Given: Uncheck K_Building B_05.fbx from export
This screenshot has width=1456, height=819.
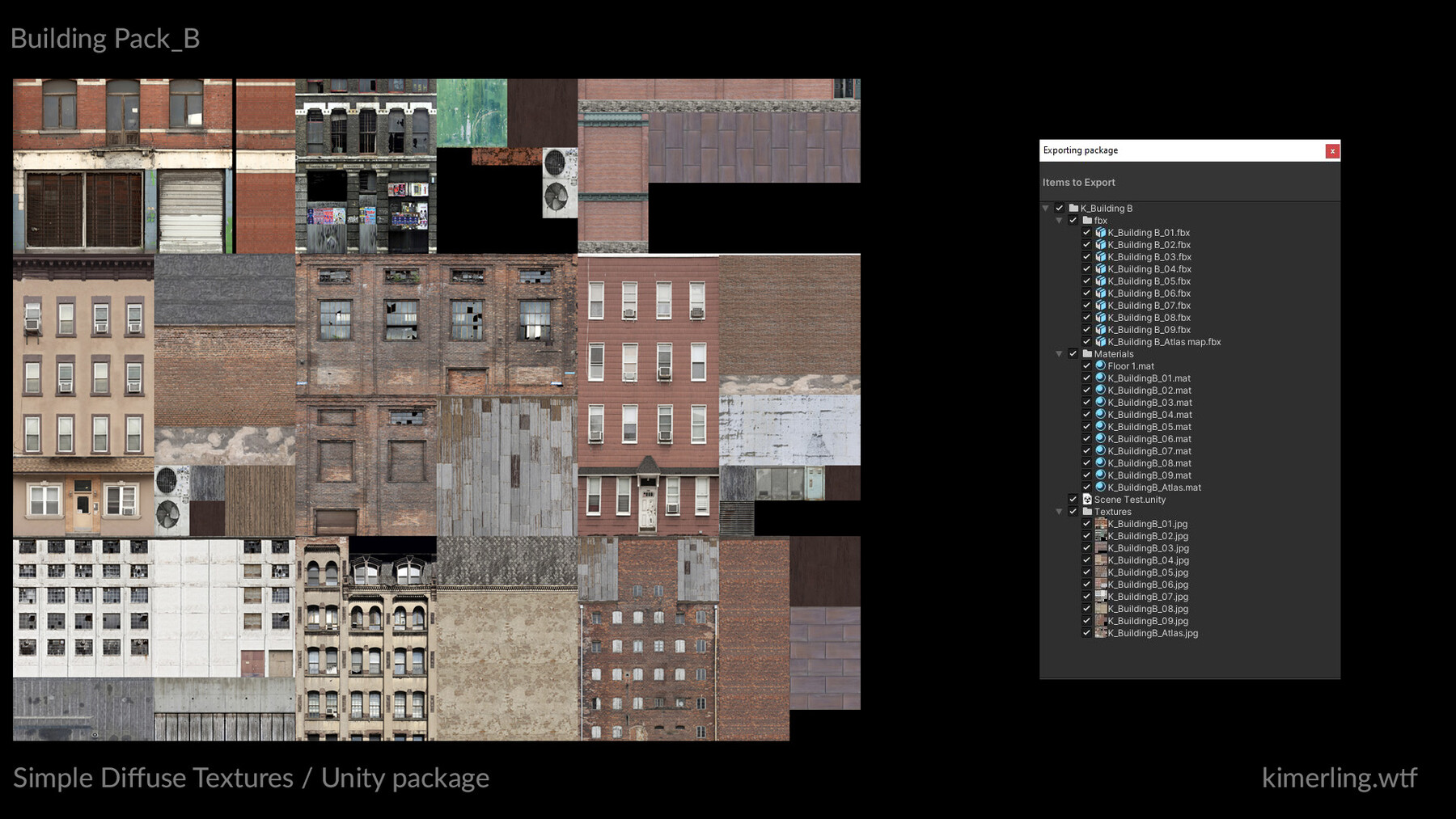Looking at the screenshot, I should pos(1087,281).
